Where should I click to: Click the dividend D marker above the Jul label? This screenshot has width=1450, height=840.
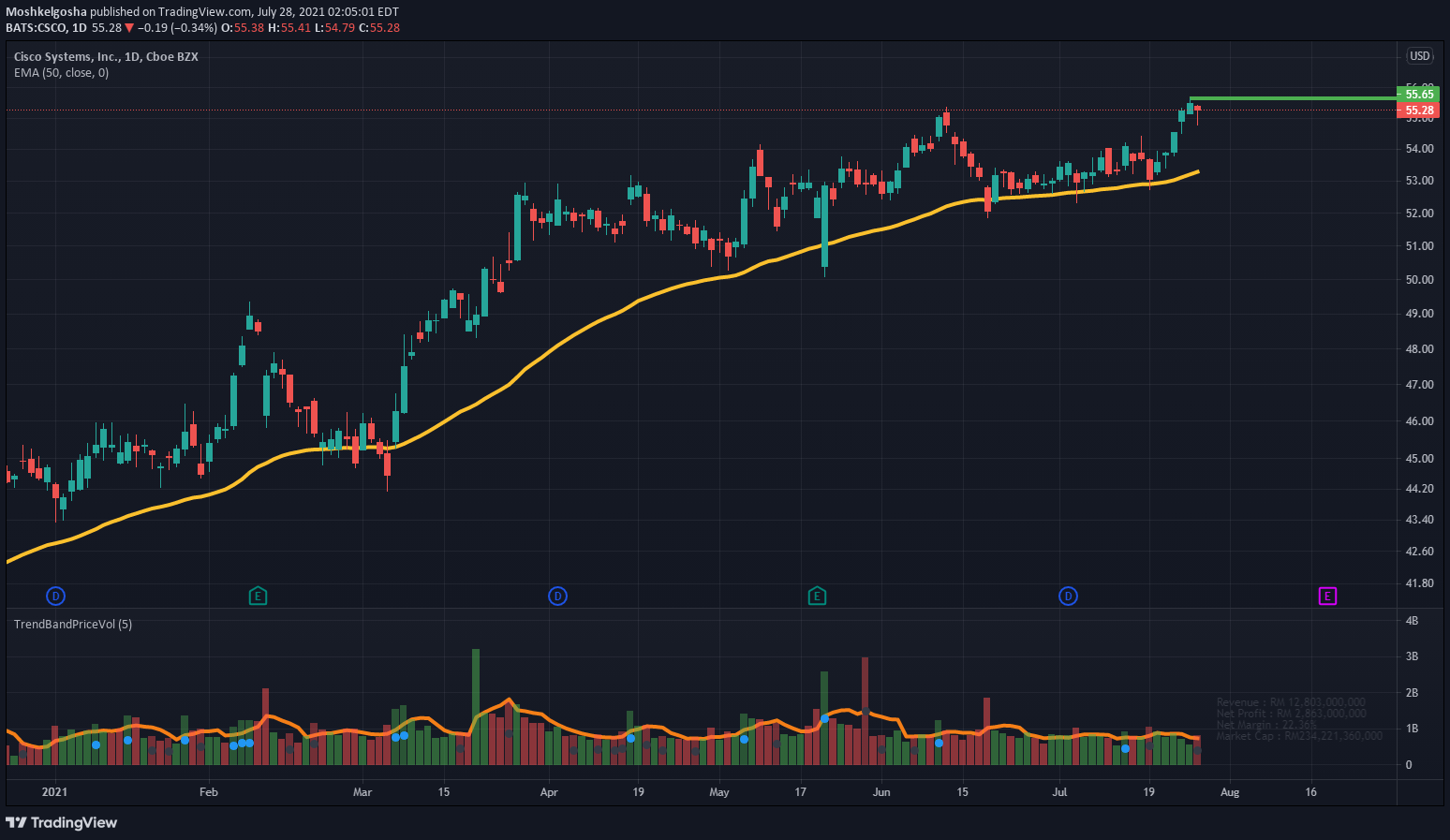pyautogui.click(x=1068, y=596)
